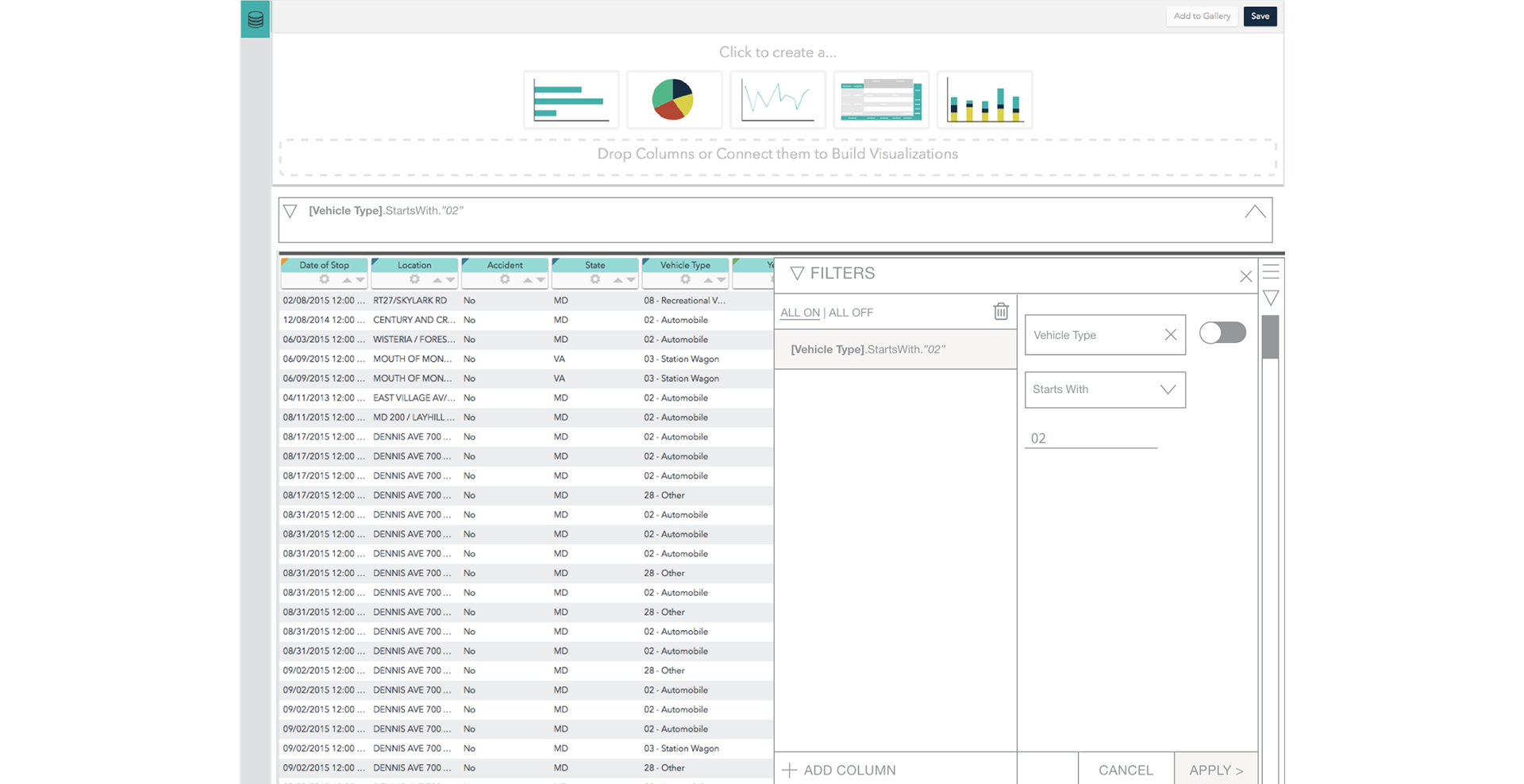Create a pie chart visualization
1524x784 pixels.
pyautogui.click(x=675, y=100)
